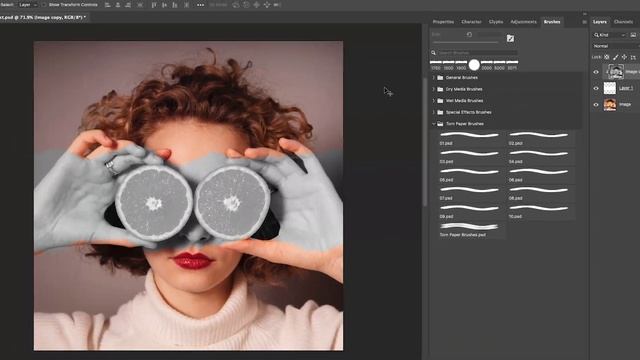Switch to Character tab

[x=471, y=22]
